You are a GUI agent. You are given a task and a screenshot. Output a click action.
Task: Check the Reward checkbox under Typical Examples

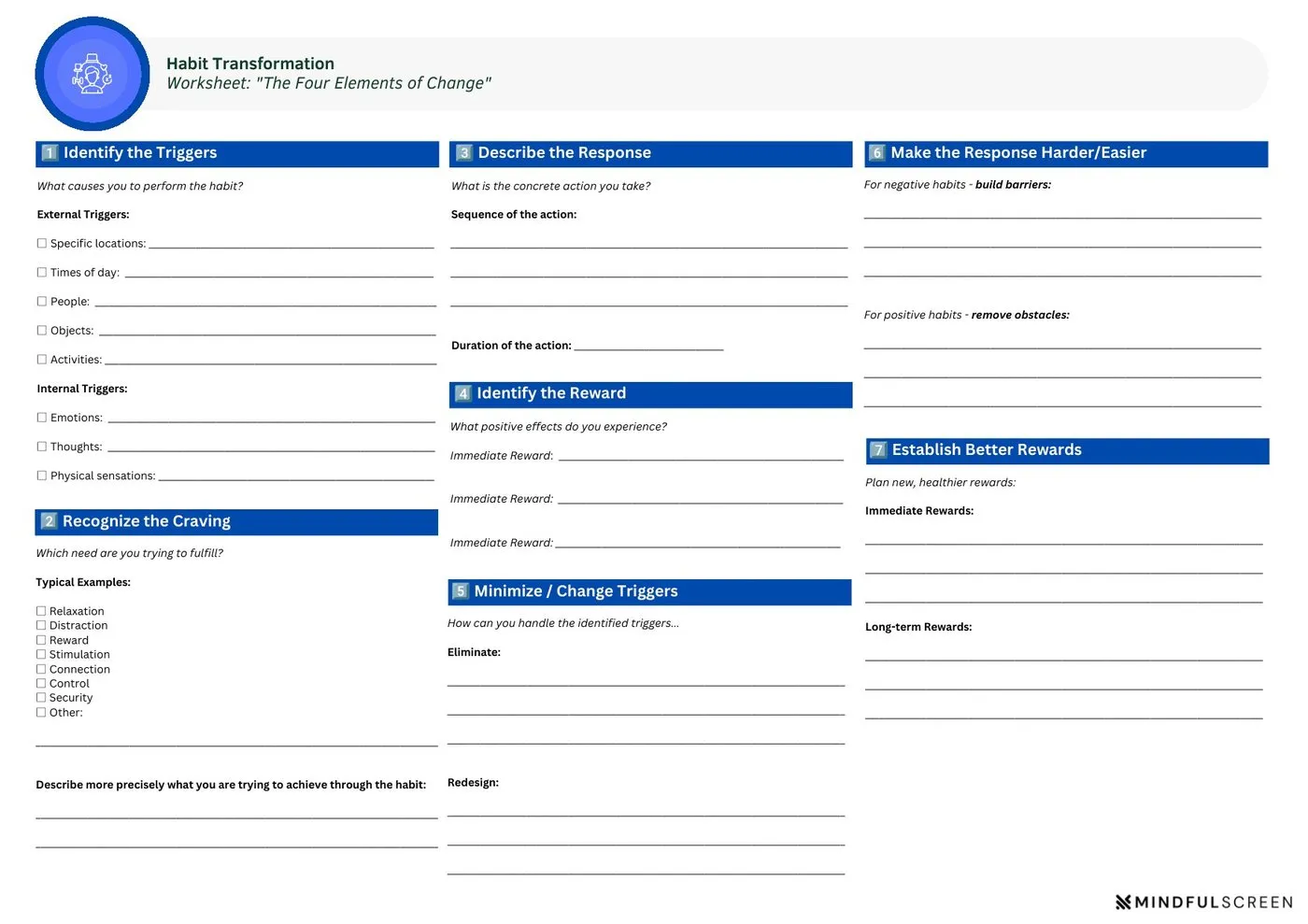(41, 640)
